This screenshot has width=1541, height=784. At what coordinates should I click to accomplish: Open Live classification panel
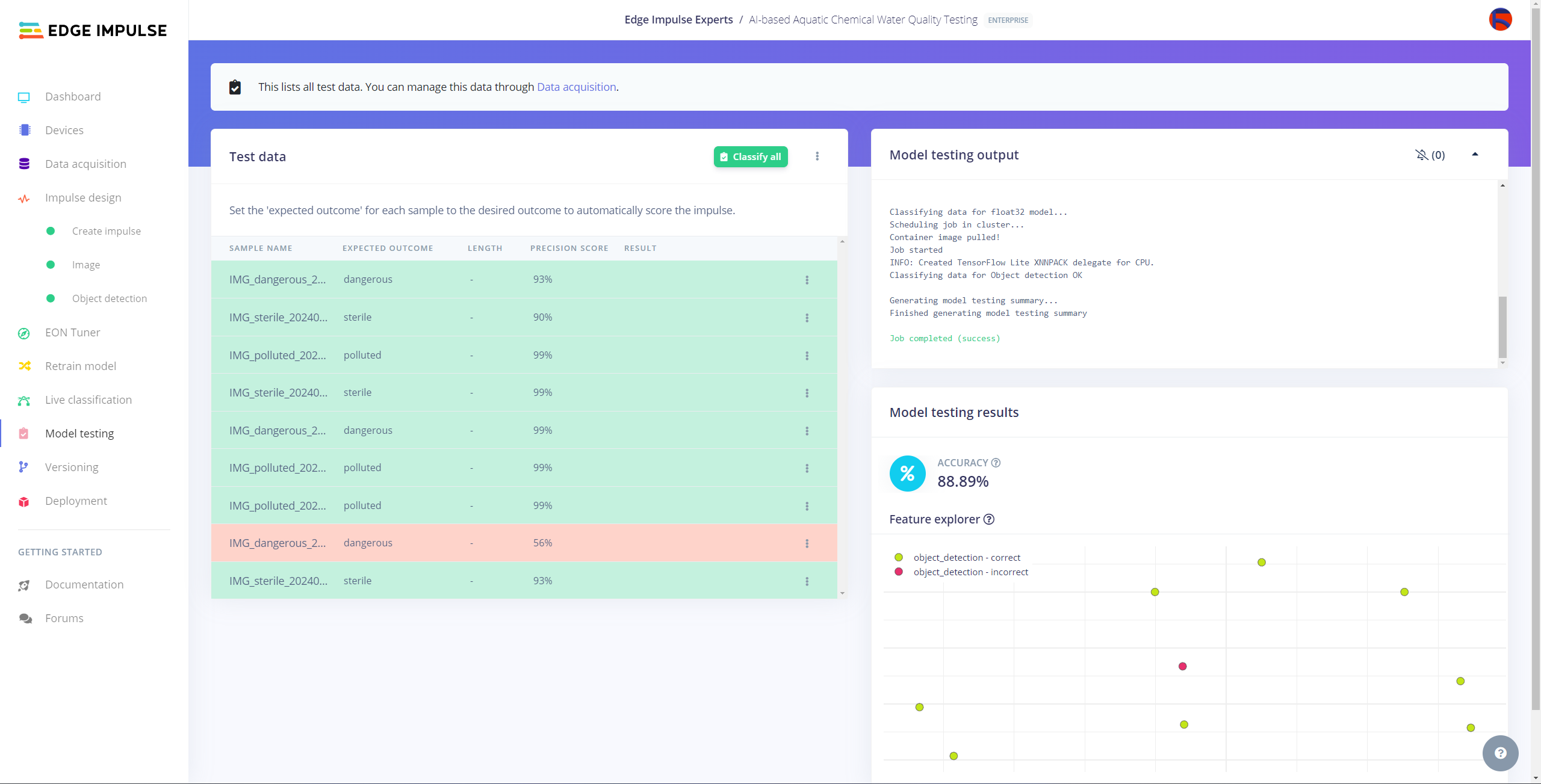pyautogui.click(x=88, y=399)
